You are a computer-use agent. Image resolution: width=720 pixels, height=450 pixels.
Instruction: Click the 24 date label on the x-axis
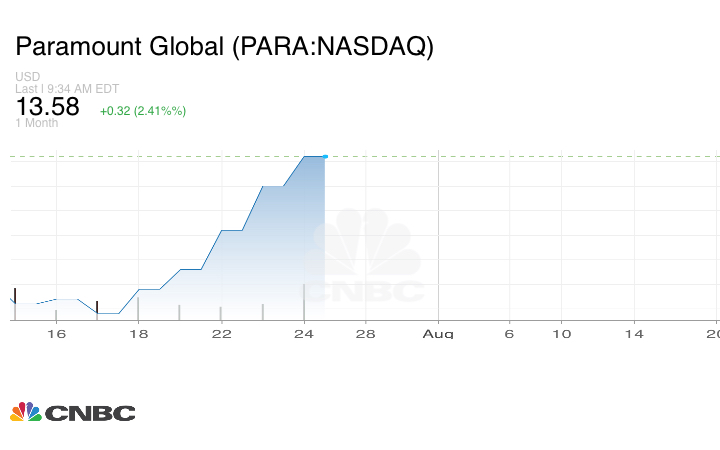click(x=304, y=333)
